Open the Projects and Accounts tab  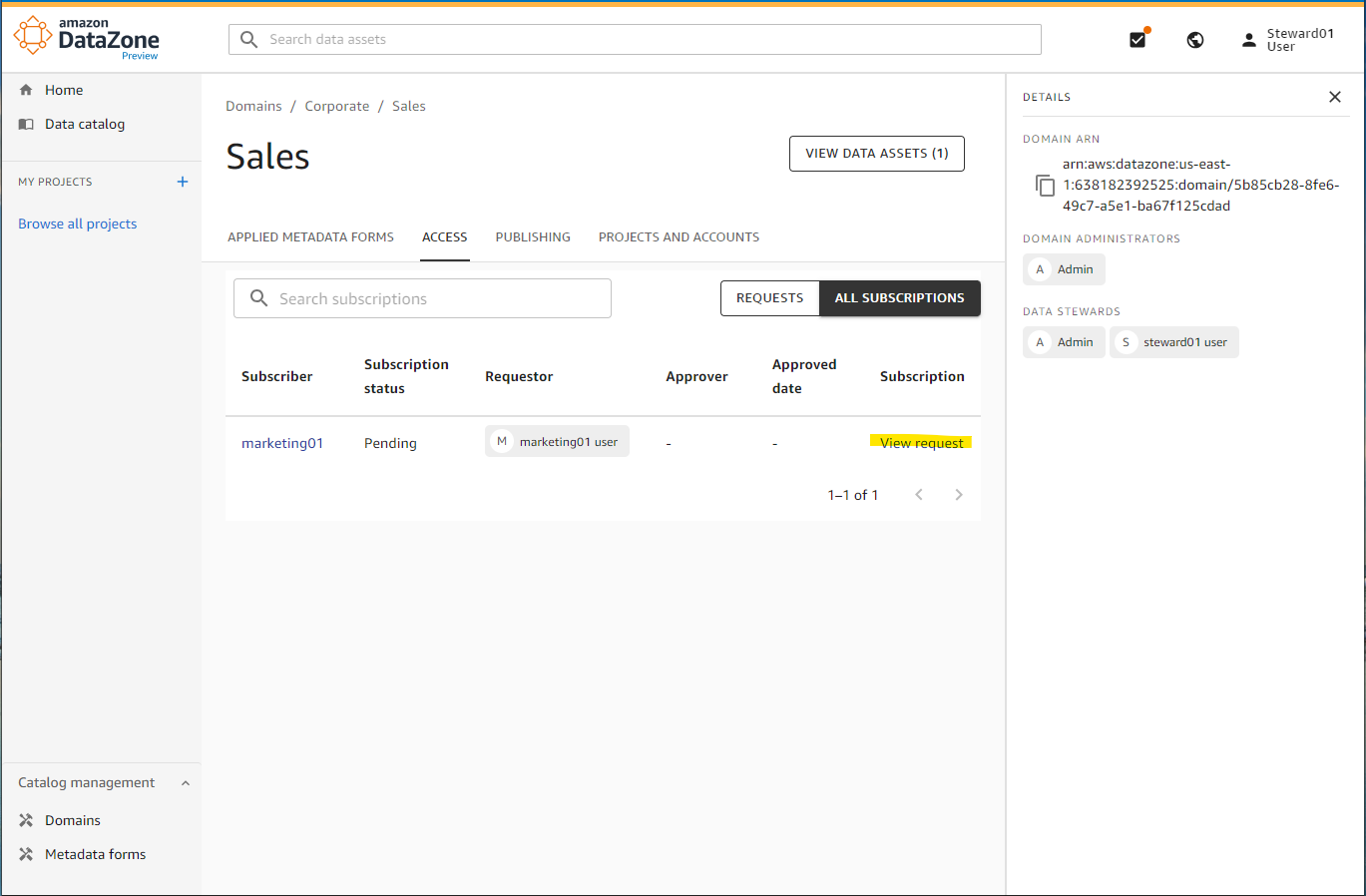679,237
